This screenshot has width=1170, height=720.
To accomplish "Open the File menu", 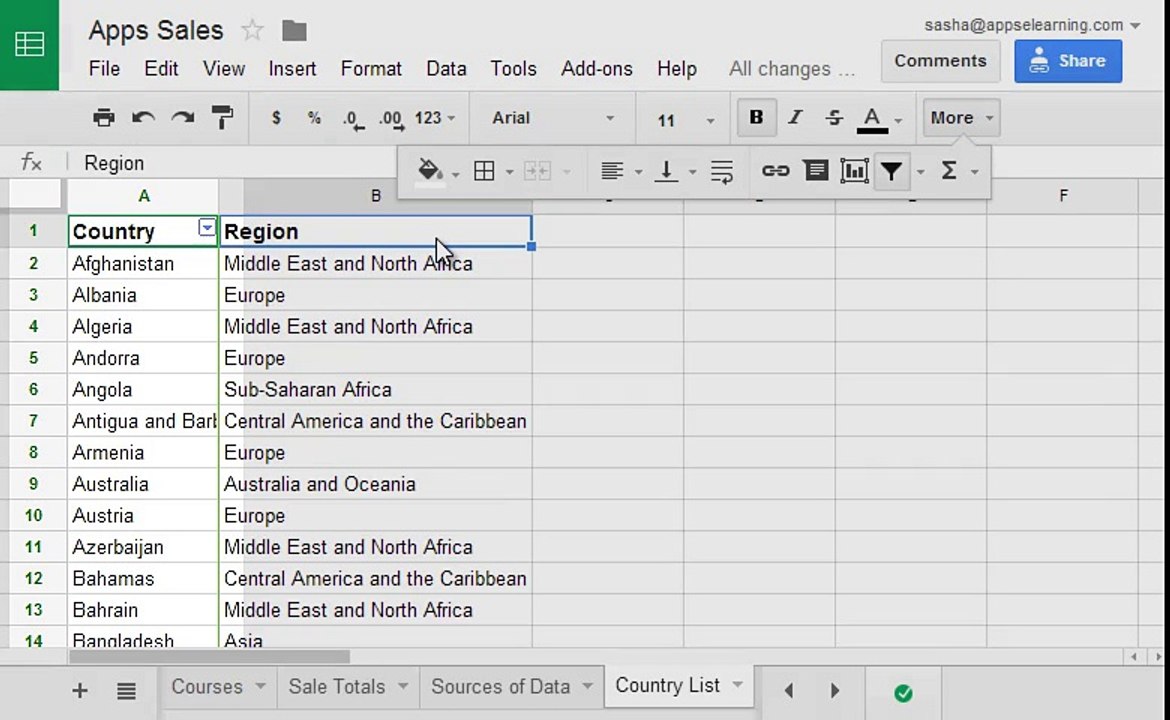I will [x=104, y=69].
